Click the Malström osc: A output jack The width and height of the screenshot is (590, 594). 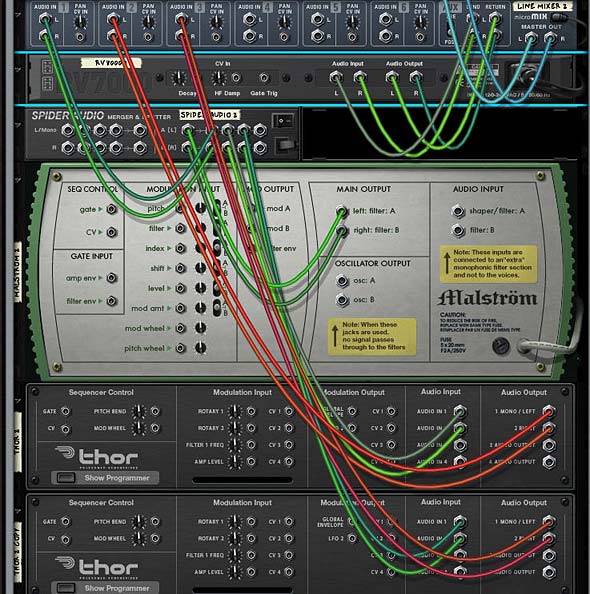[342, 281]
